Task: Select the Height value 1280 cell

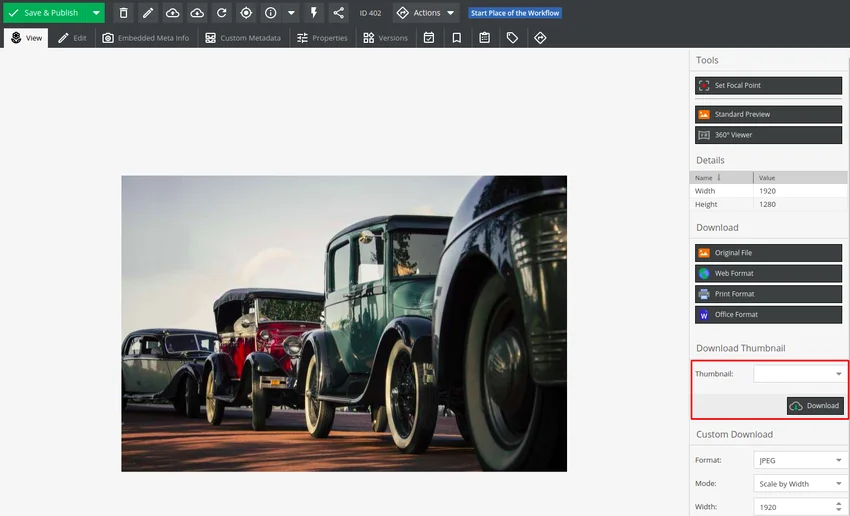Action: pyautogui.click(x=800, y=204)
